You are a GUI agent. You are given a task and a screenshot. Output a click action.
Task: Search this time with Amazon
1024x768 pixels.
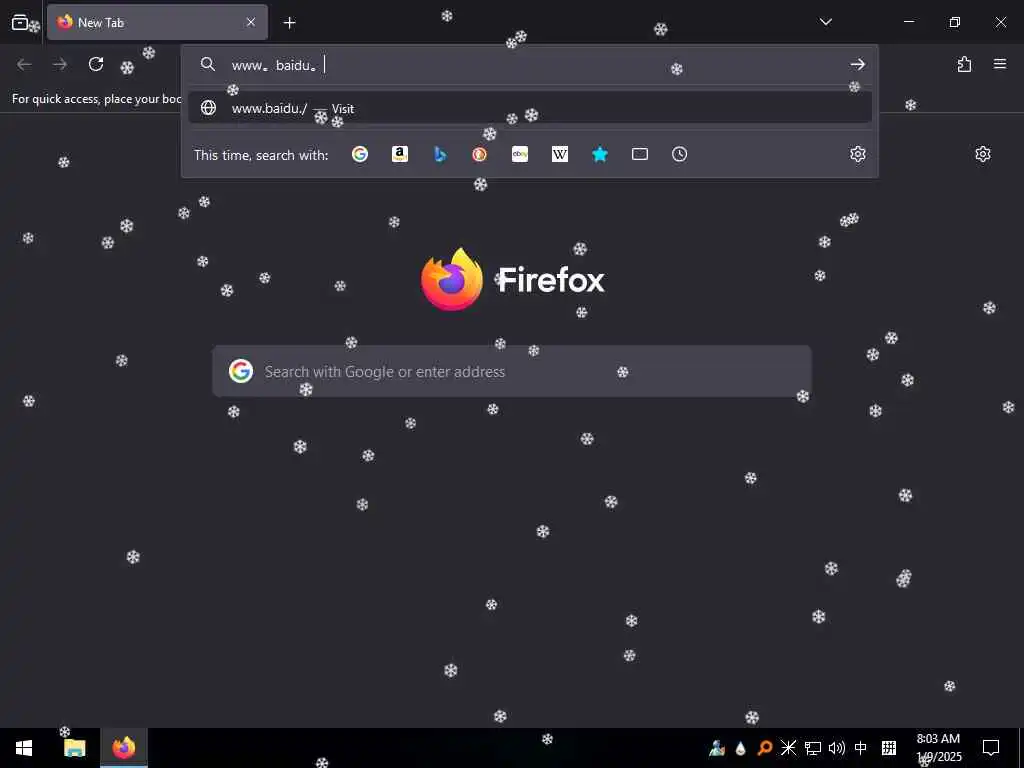tap(400, 154)
